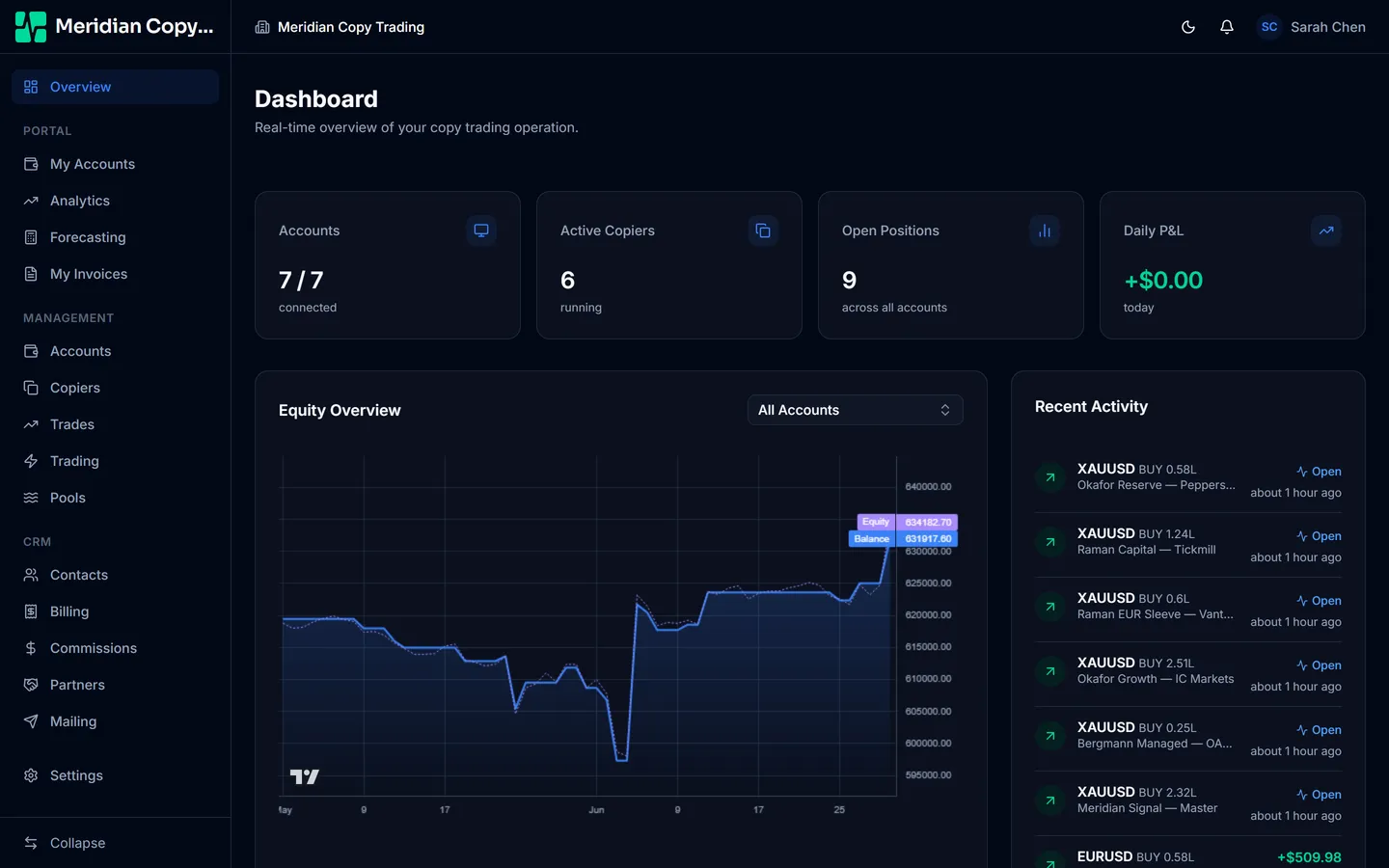
Task: Click the TradingView logo on chart
Action: pyautogui.click(x=305, y=776)
